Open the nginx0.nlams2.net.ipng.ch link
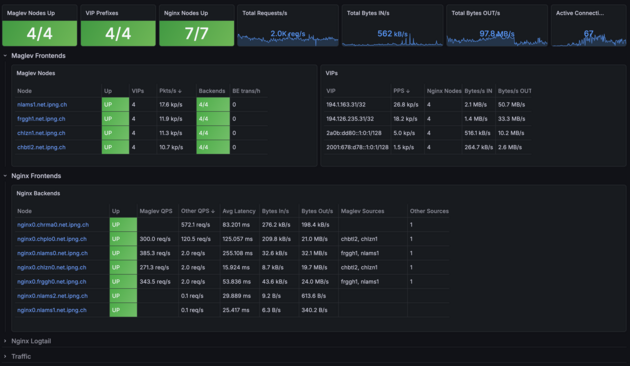630x366 pixels. pyautogui.click(x=52, y=296)
